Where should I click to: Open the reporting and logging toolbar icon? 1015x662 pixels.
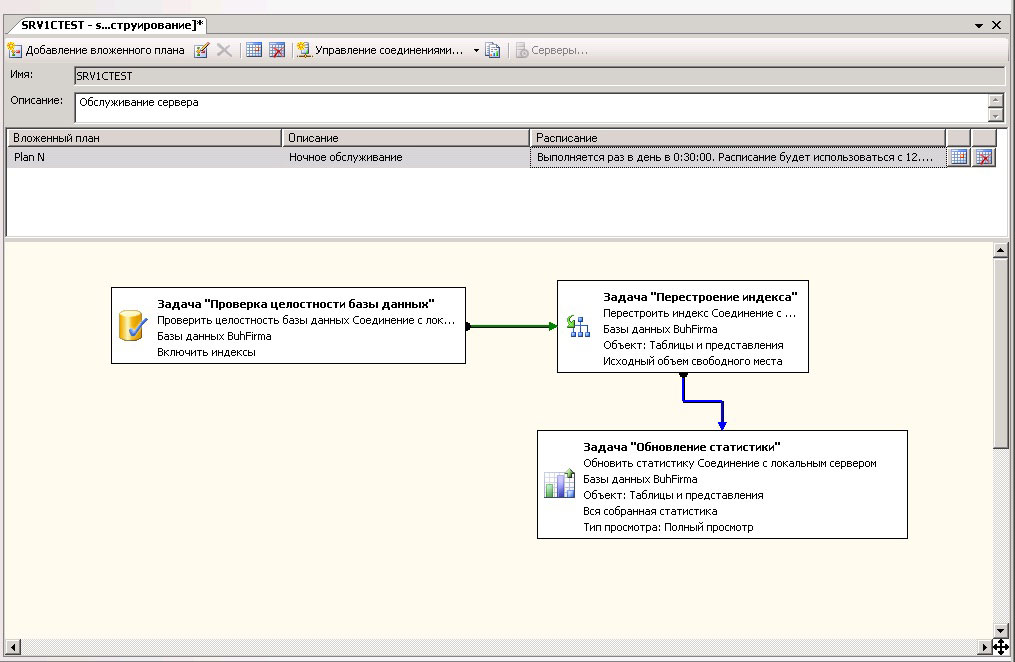coord(492,50)
